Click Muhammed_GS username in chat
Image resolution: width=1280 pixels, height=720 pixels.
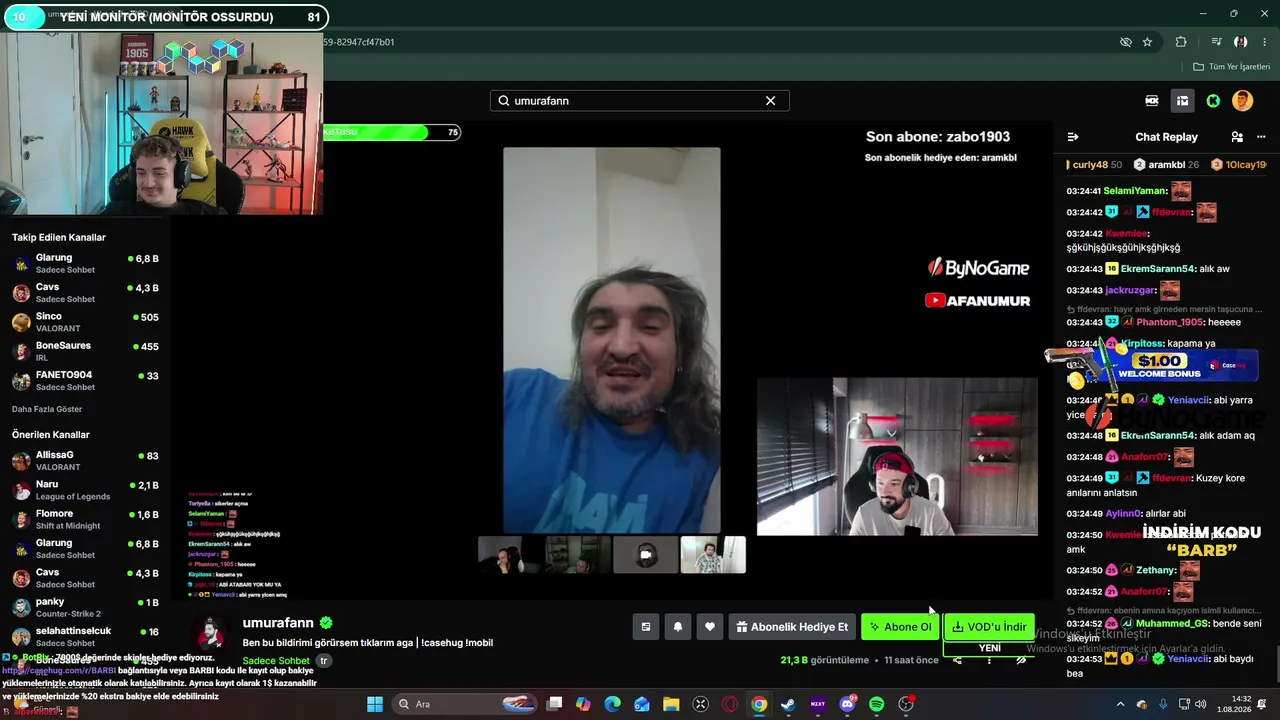pos(1170,623)
